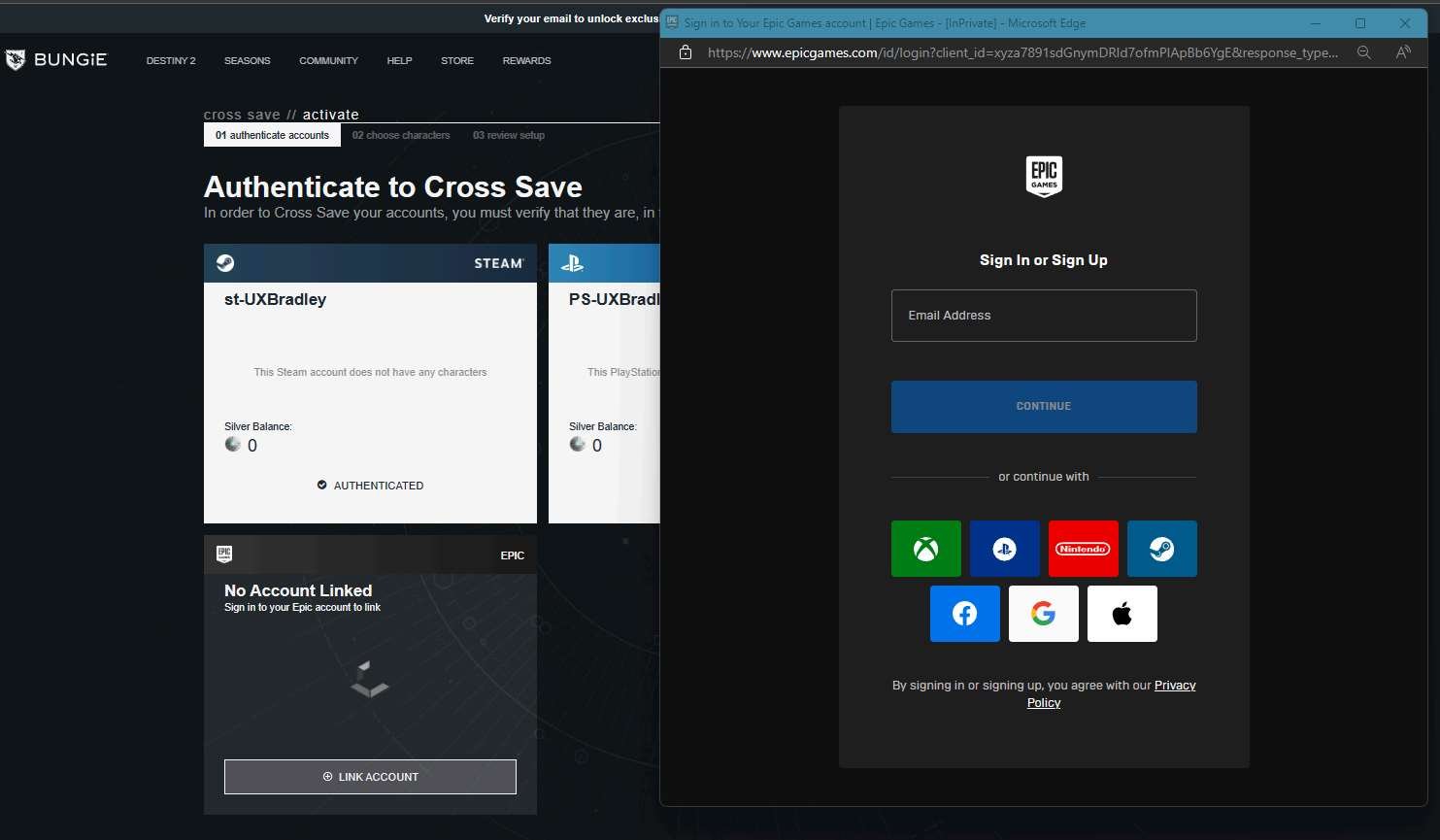Click the silver coin icon on PlayStation card

pos(578,444)
